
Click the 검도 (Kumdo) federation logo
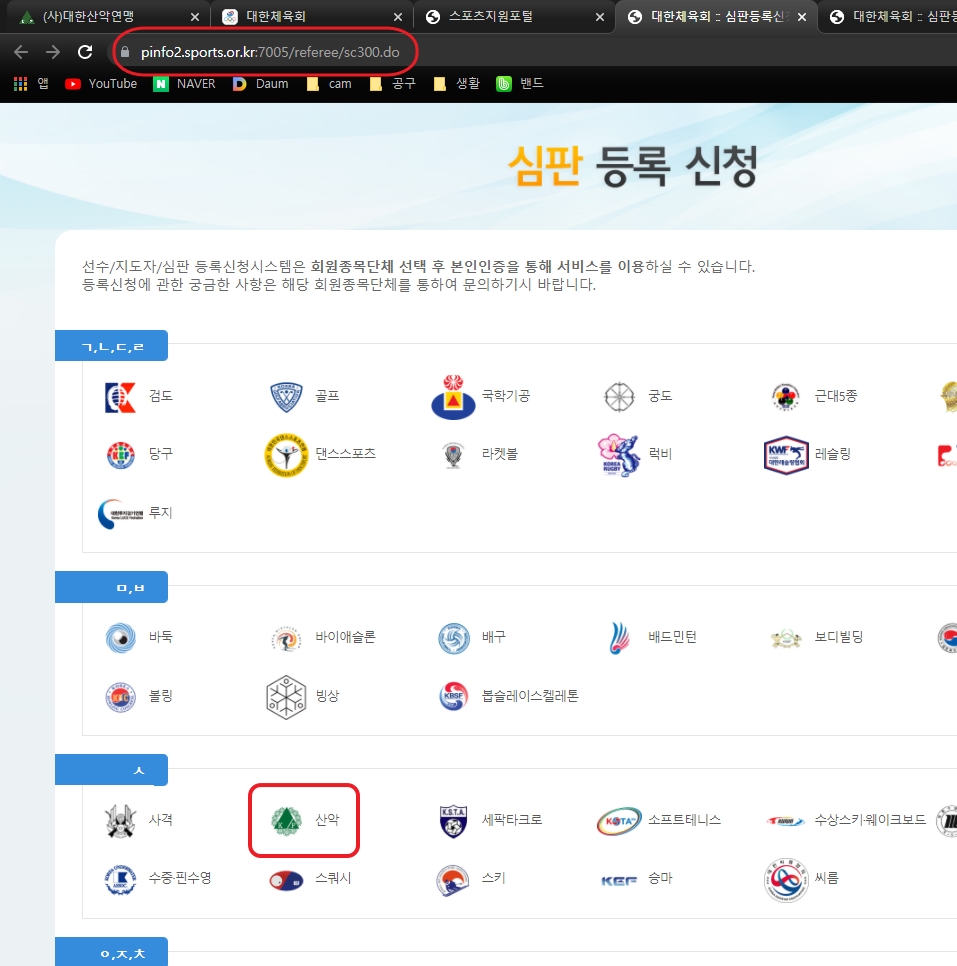tap(120, 397)
